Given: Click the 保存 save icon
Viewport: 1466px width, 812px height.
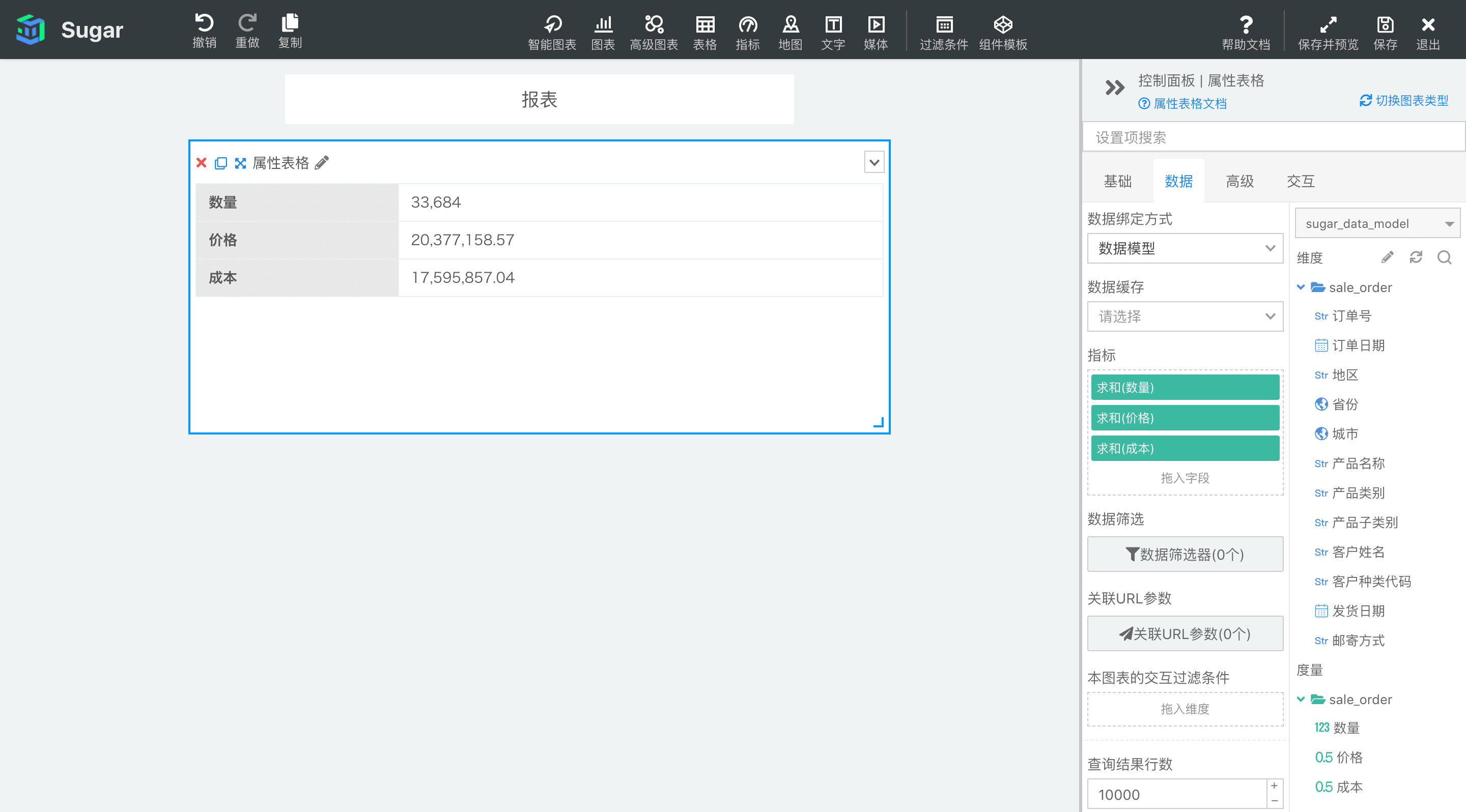Looking at the screenshot, I should [1385, 24].
